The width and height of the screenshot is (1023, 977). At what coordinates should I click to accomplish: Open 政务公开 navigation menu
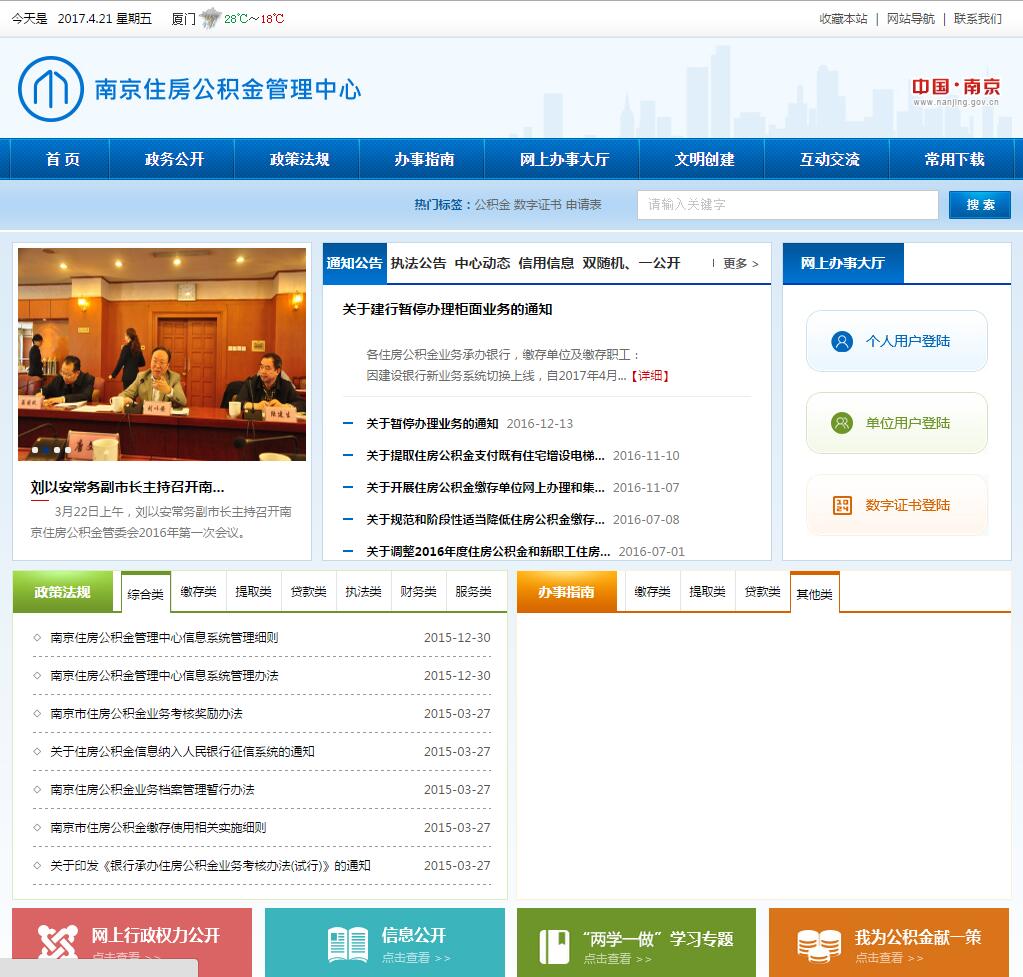[174, 159]
